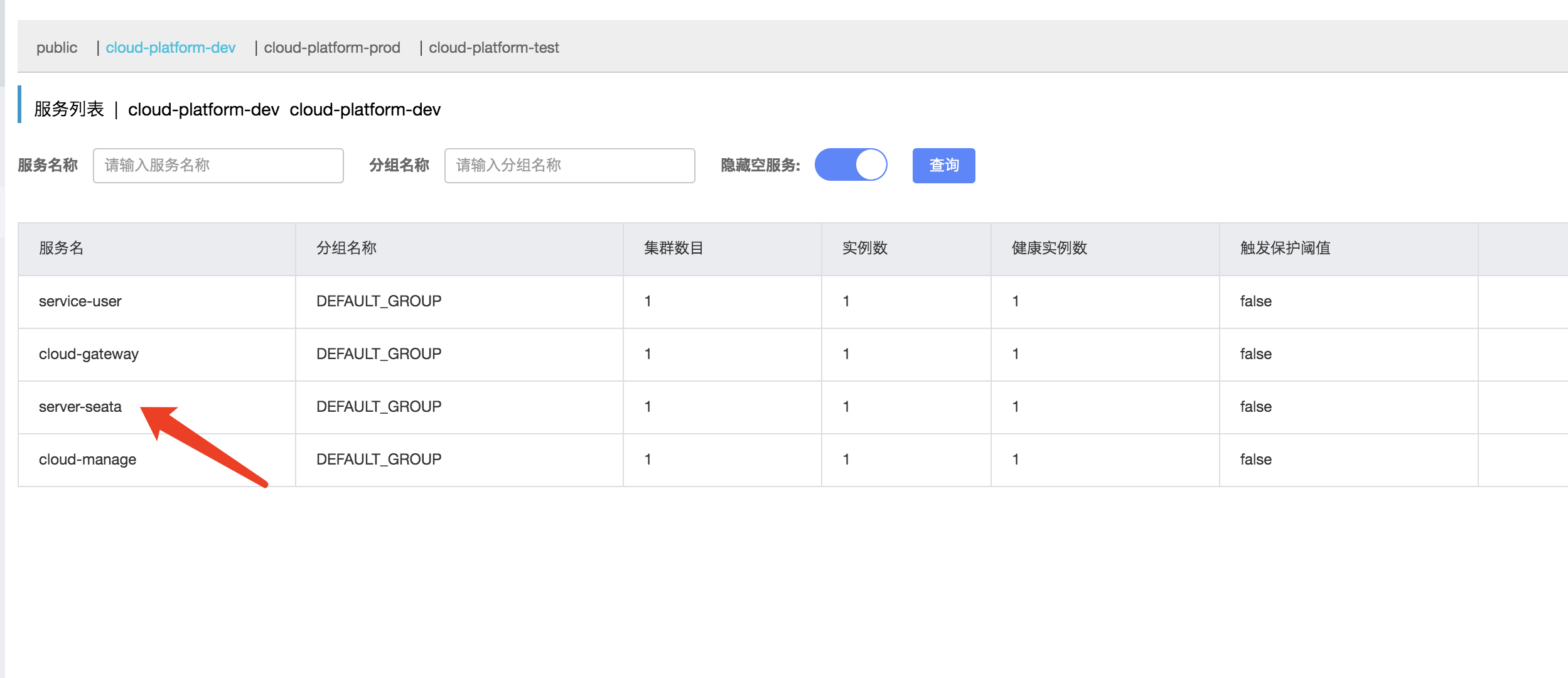The height and width of the screenshot is (678, 1568).
Task: Open the cloud-platform-test namespace
Action: 495,47
